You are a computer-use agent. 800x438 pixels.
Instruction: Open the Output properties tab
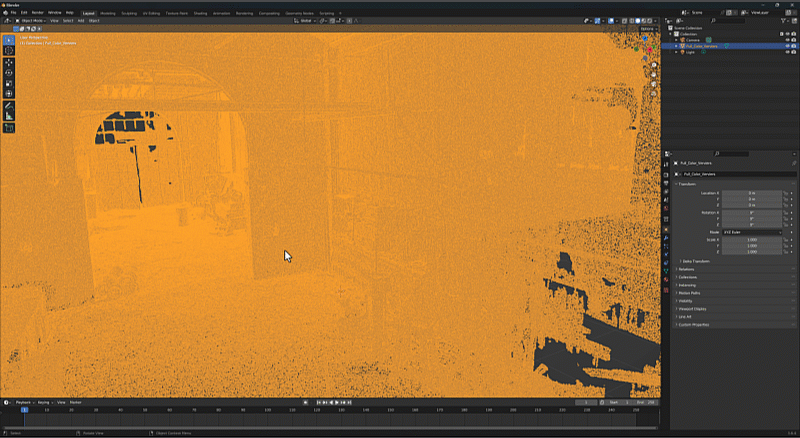[x=666, y=183]
